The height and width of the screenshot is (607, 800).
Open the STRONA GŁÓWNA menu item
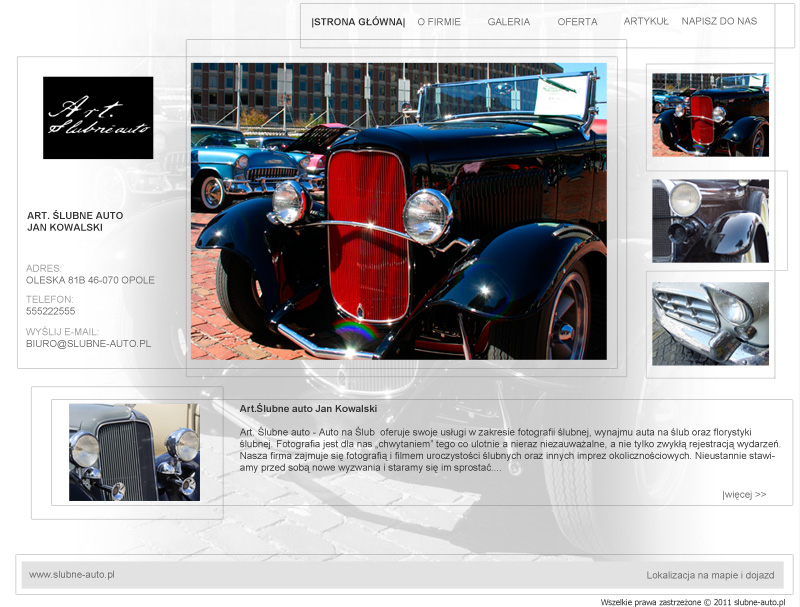click(358, 22)
